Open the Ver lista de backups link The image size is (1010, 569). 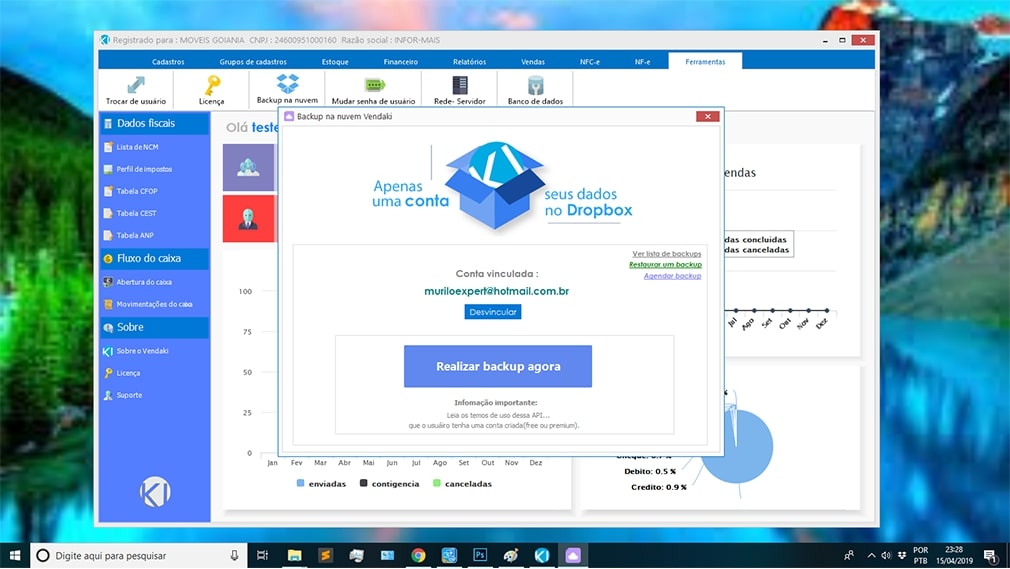tap(666, 254)
